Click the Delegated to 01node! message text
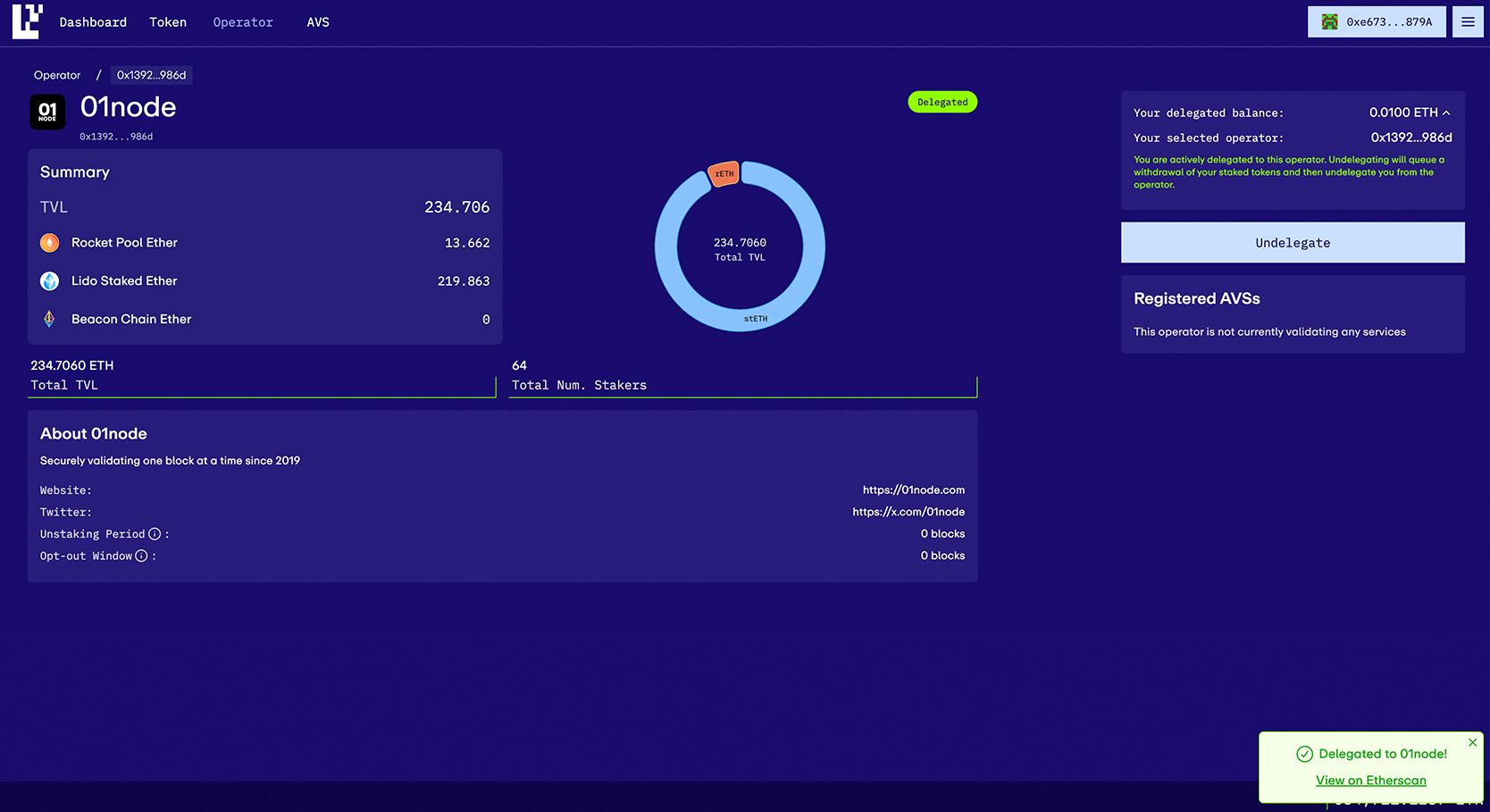This screenshot has height=812, width=1490. (x=1383, y=754)
